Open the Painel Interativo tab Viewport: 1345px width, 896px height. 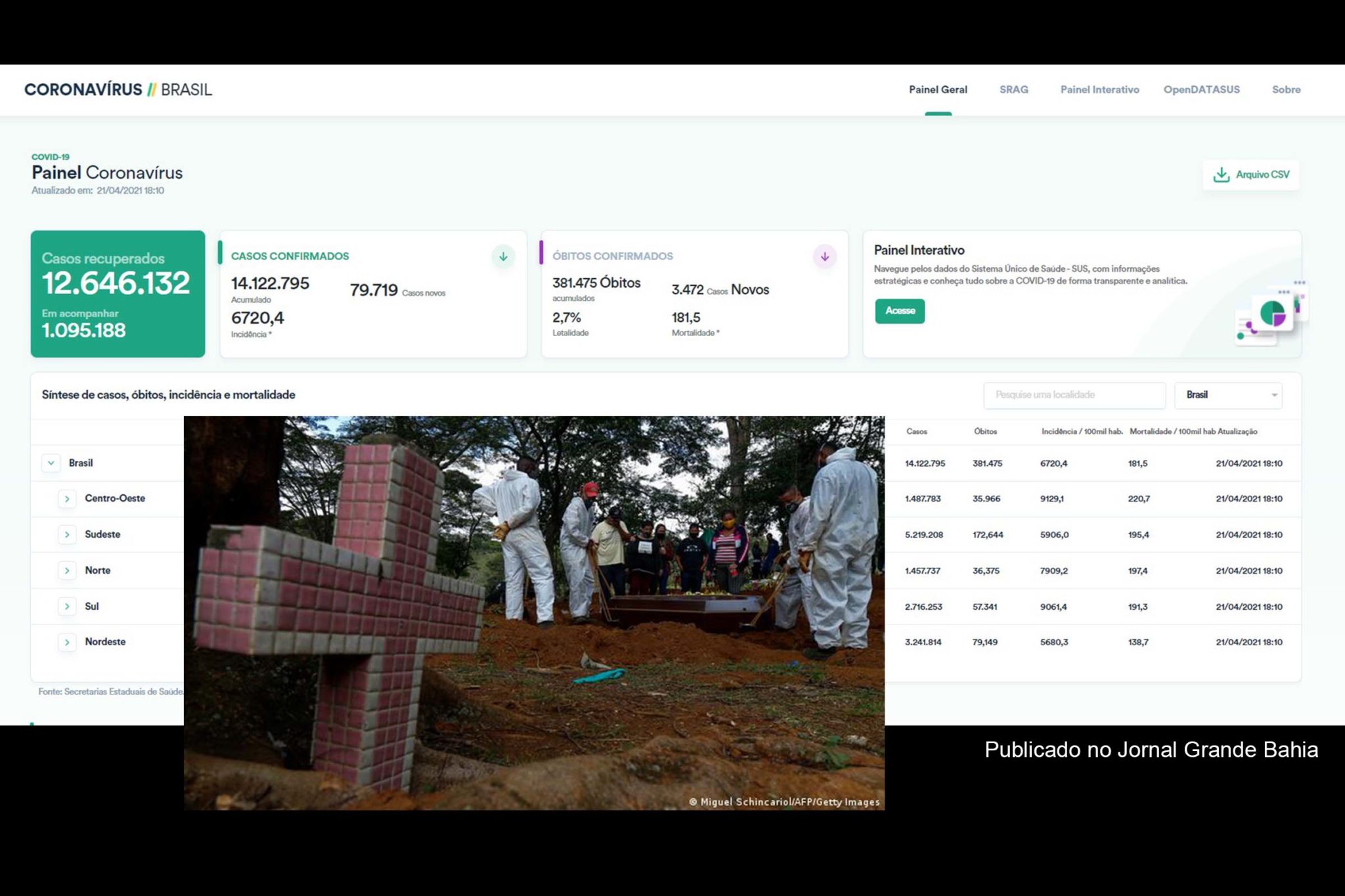click(x=1099, y=89)
